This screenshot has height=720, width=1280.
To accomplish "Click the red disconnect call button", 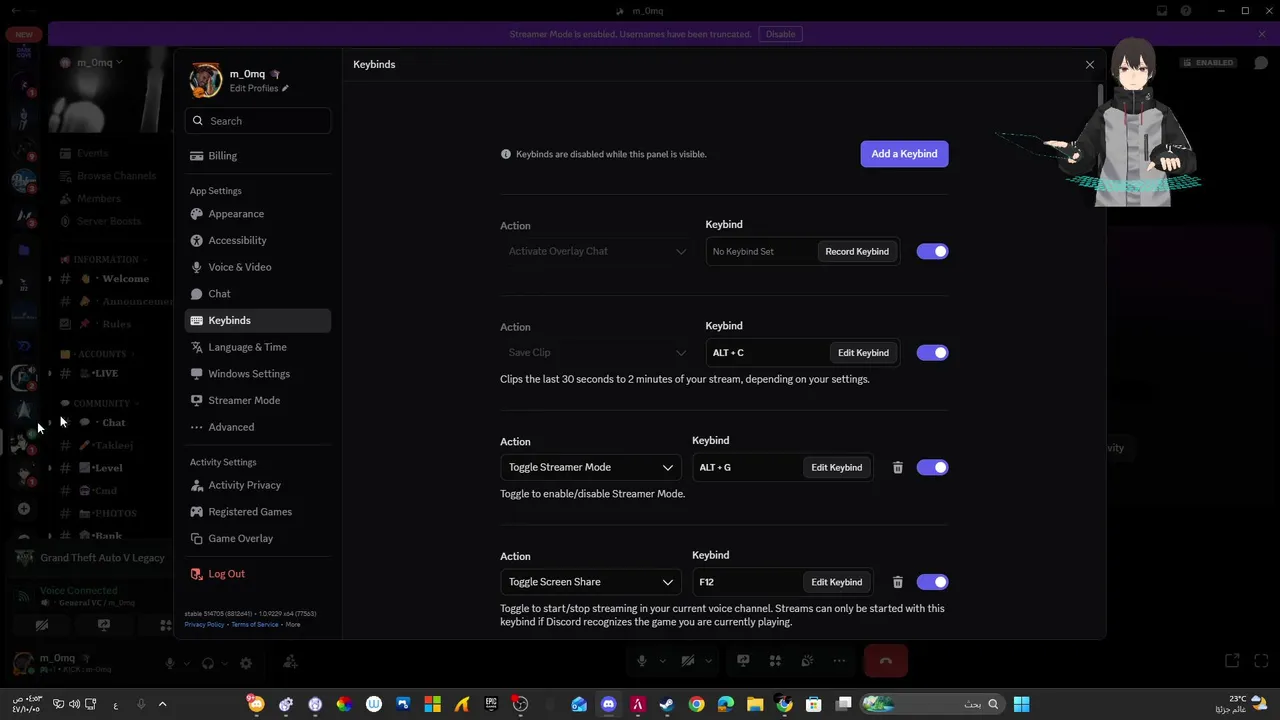I will [885, 661].
